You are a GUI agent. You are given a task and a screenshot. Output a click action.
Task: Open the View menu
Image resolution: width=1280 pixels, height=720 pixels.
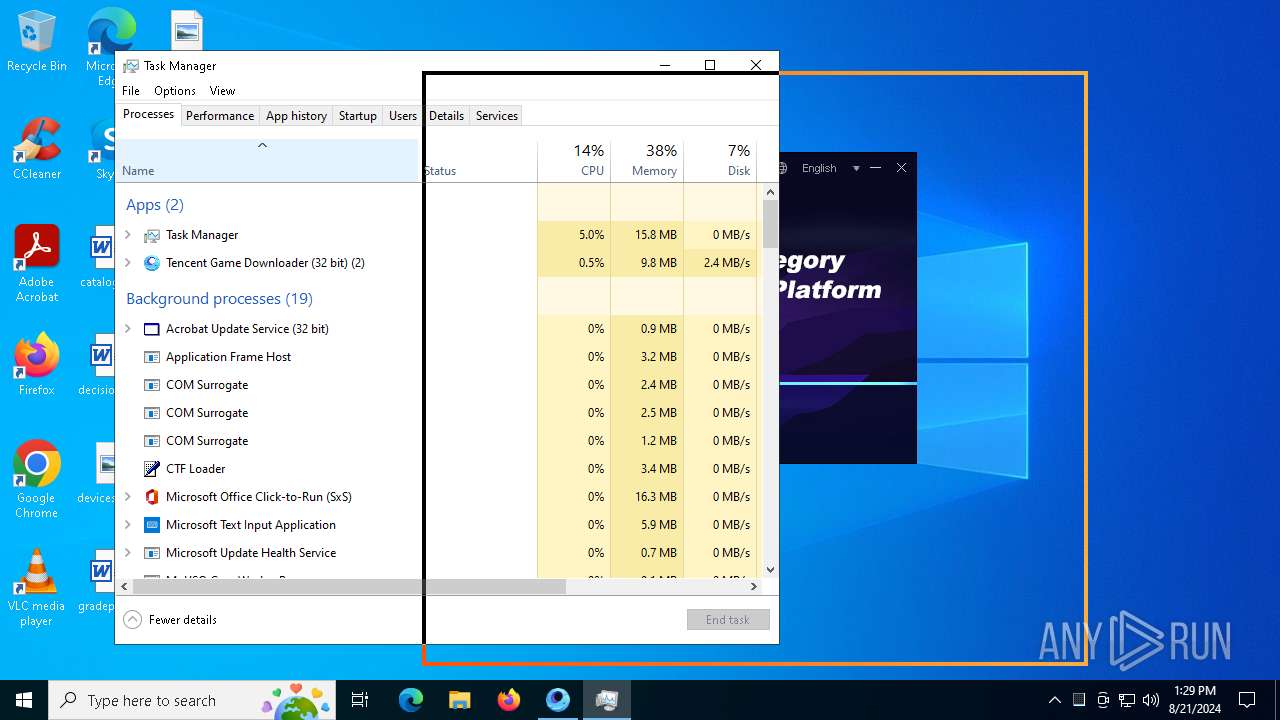(x=222, y=91)
